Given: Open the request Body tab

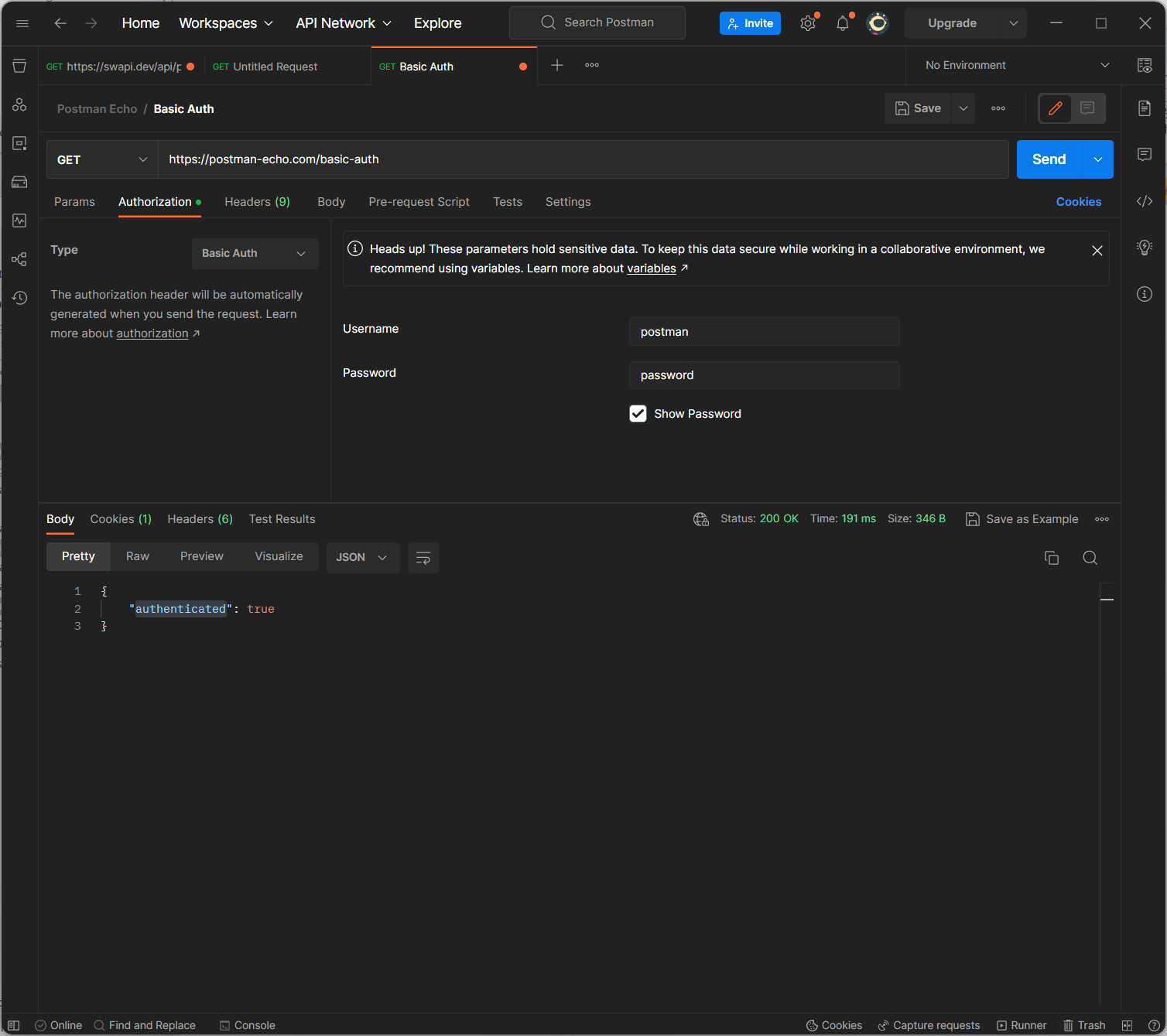Looking at the screenshot, I should click(x=331, y=202).
